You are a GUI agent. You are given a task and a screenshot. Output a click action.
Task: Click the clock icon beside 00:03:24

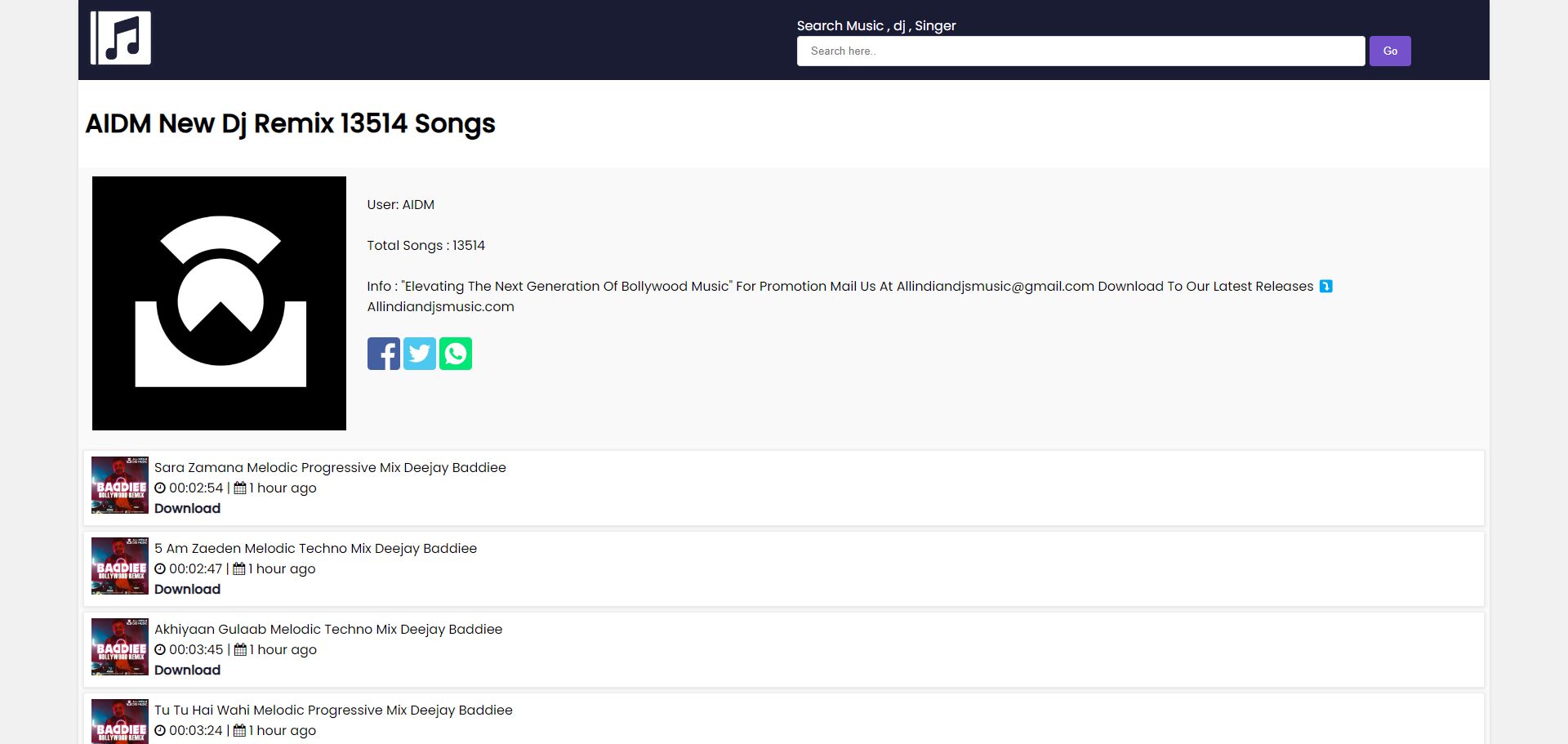point(160,731)
